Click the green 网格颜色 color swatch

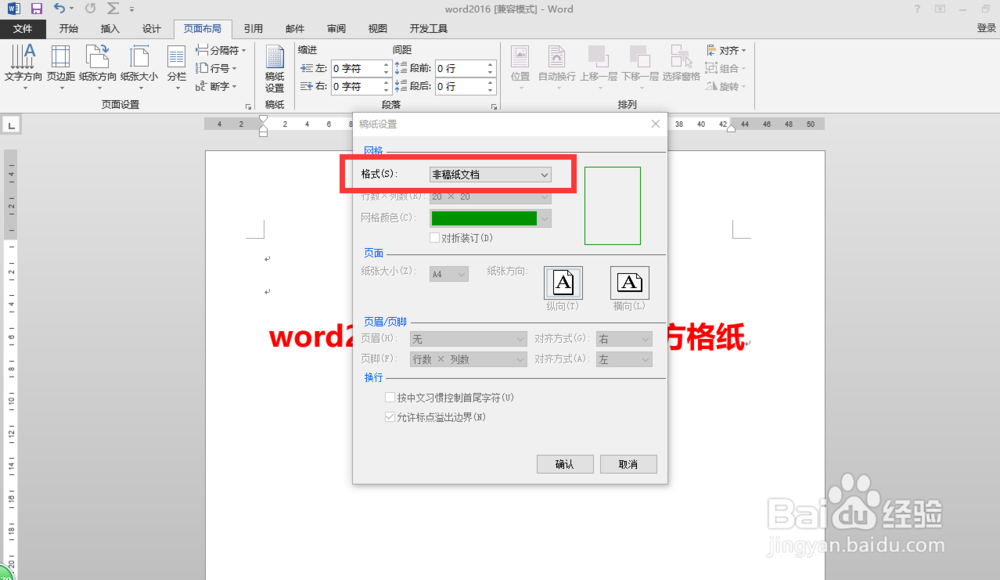coord(484,218)
